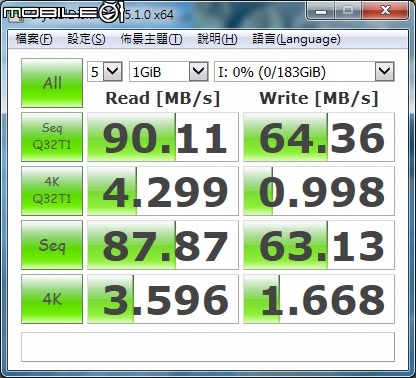Open the 設定(S) menu
Viewport: 416px width, 378px height.
coord(86,39)
